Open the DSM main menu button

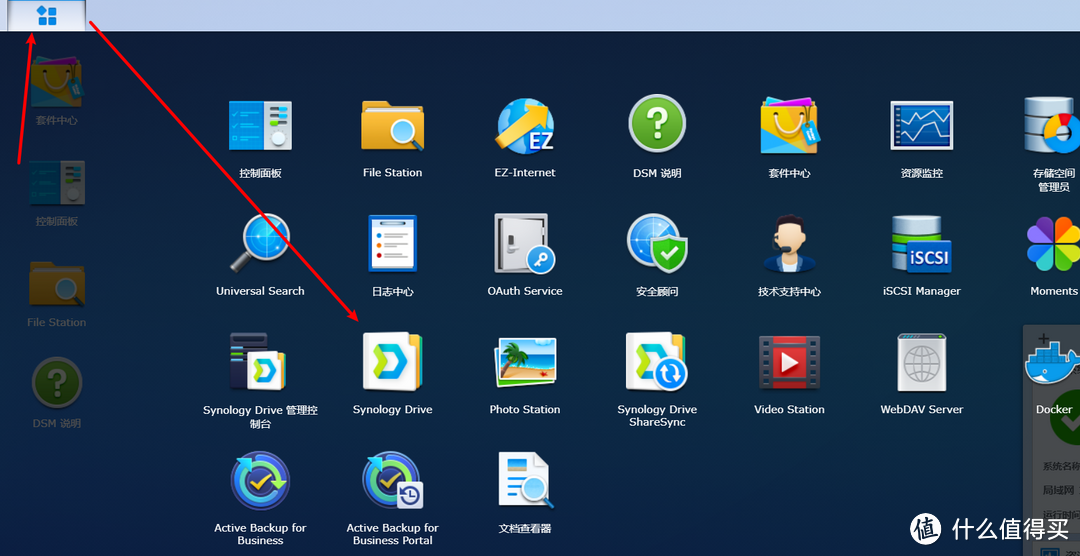[x=47, y=15]
